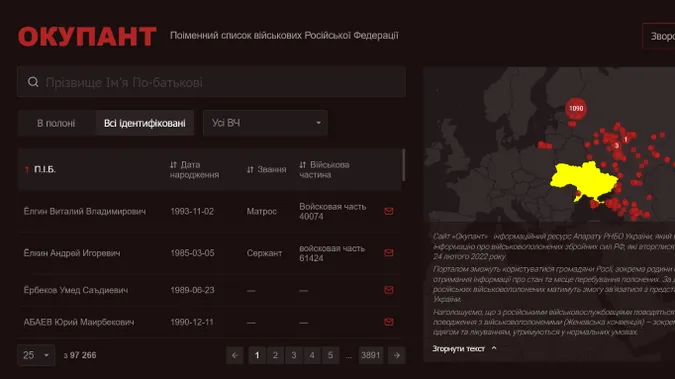Open envelope icon for АБАЕВ Юрий row
675x379 pixels.
389,322
